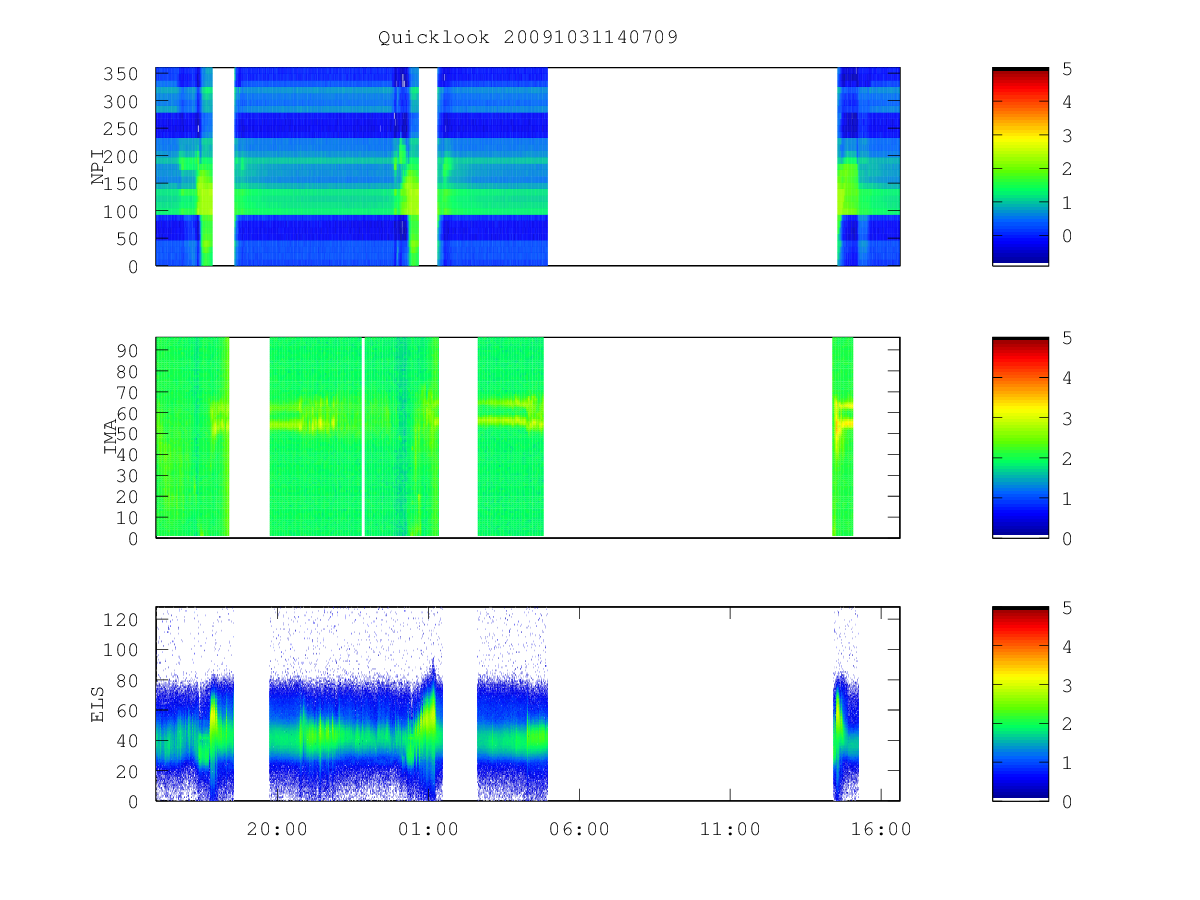The image size is (1200, 900).
Task: Click inside the IMA spectrogram panel
Action: pyautogui.click(x=528, y=437)
